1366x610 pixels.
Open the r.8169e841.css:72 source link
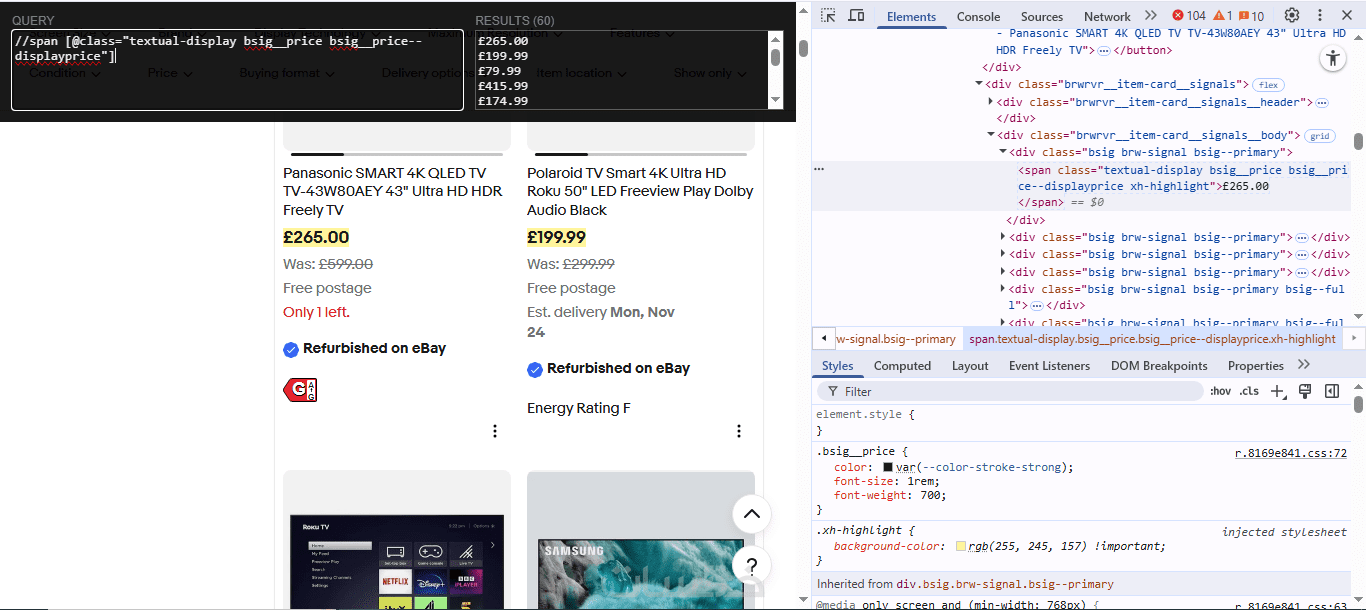point(1290,453)
